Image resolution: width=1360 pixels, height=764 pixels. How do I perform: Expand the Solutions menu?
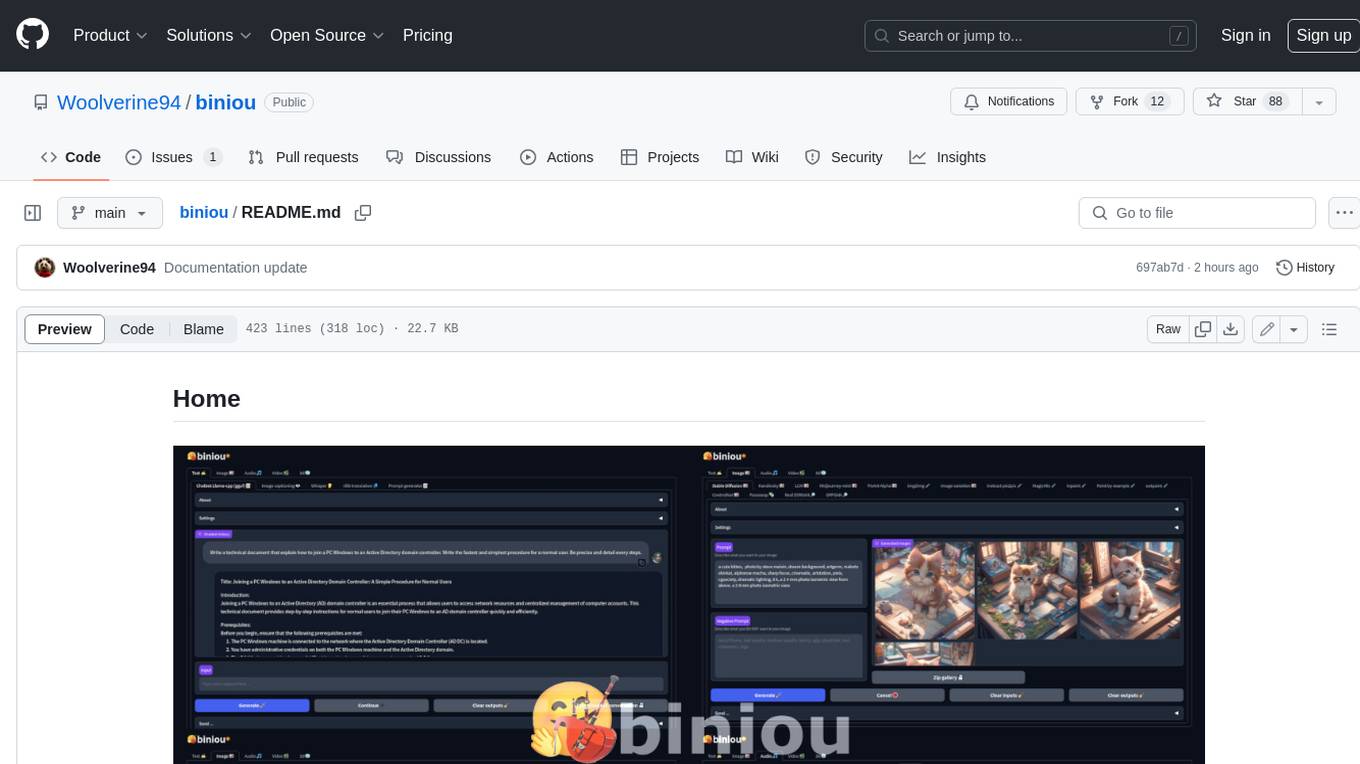coord(208,35)
